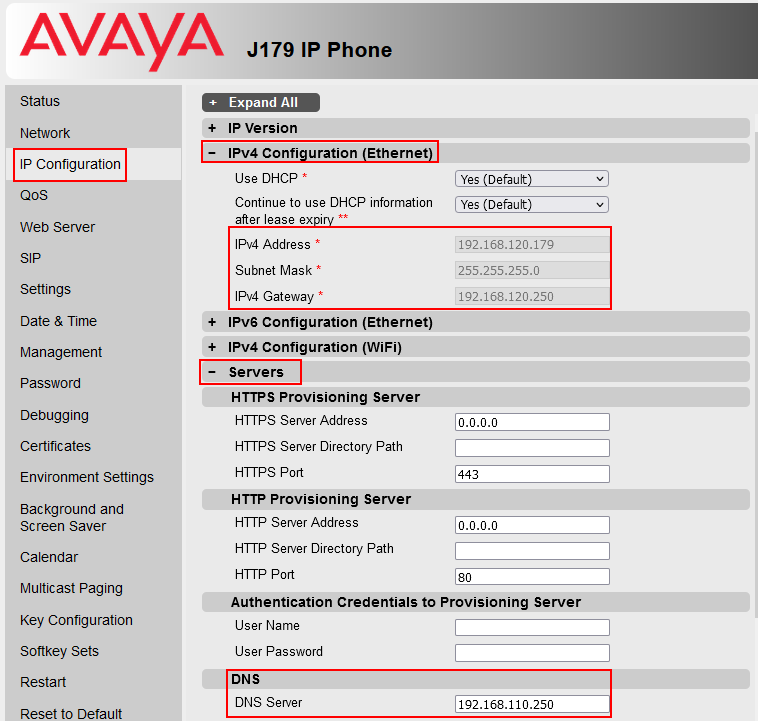This screenshot has height=721, width=758.
Task: Click the Subnet Mask field
Action: point(532,270)
